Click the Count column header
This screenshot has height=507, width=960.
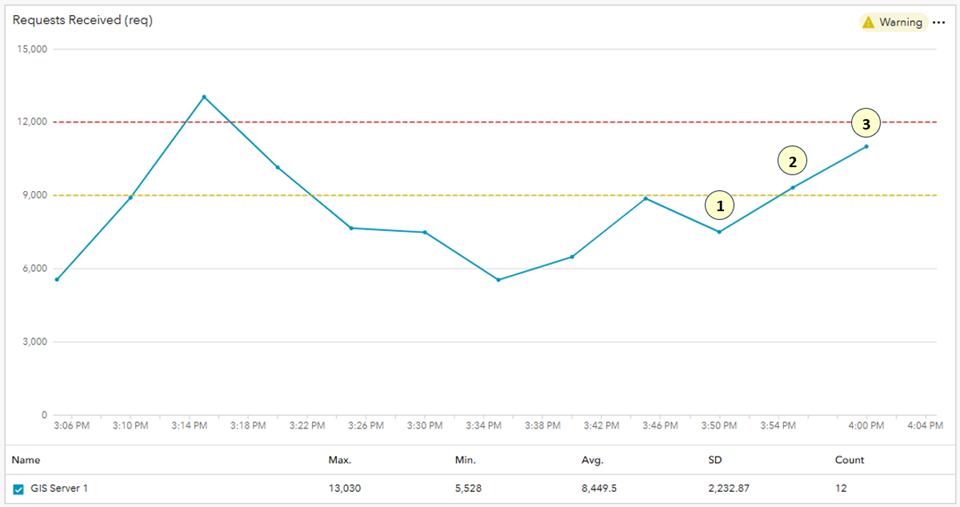849,460
